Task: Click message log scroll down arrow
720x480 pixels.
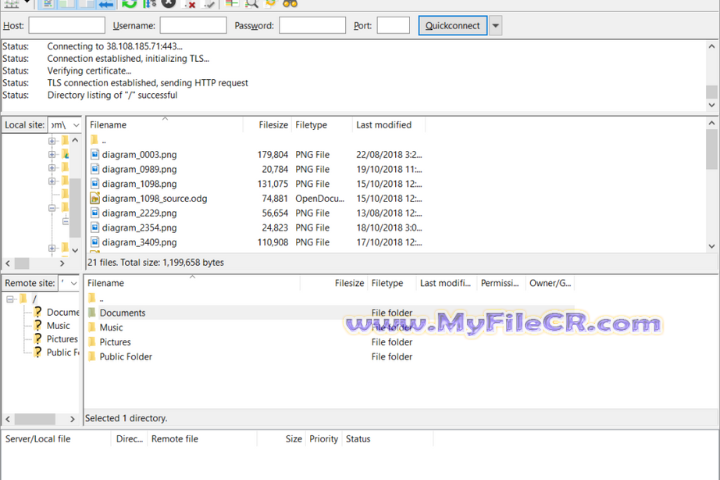Action: [712, 105]
